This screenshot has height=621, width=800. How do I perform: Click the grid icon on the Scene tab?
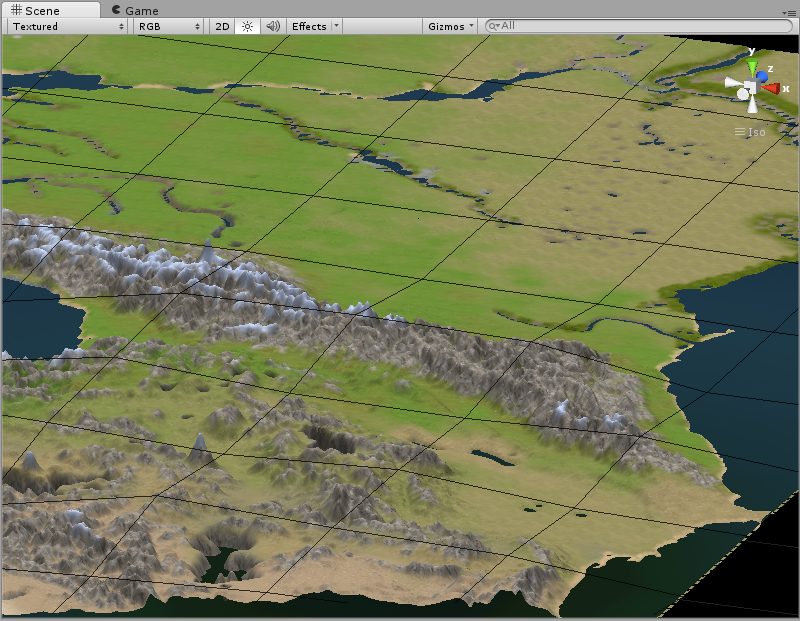click(x=16, y=10)
